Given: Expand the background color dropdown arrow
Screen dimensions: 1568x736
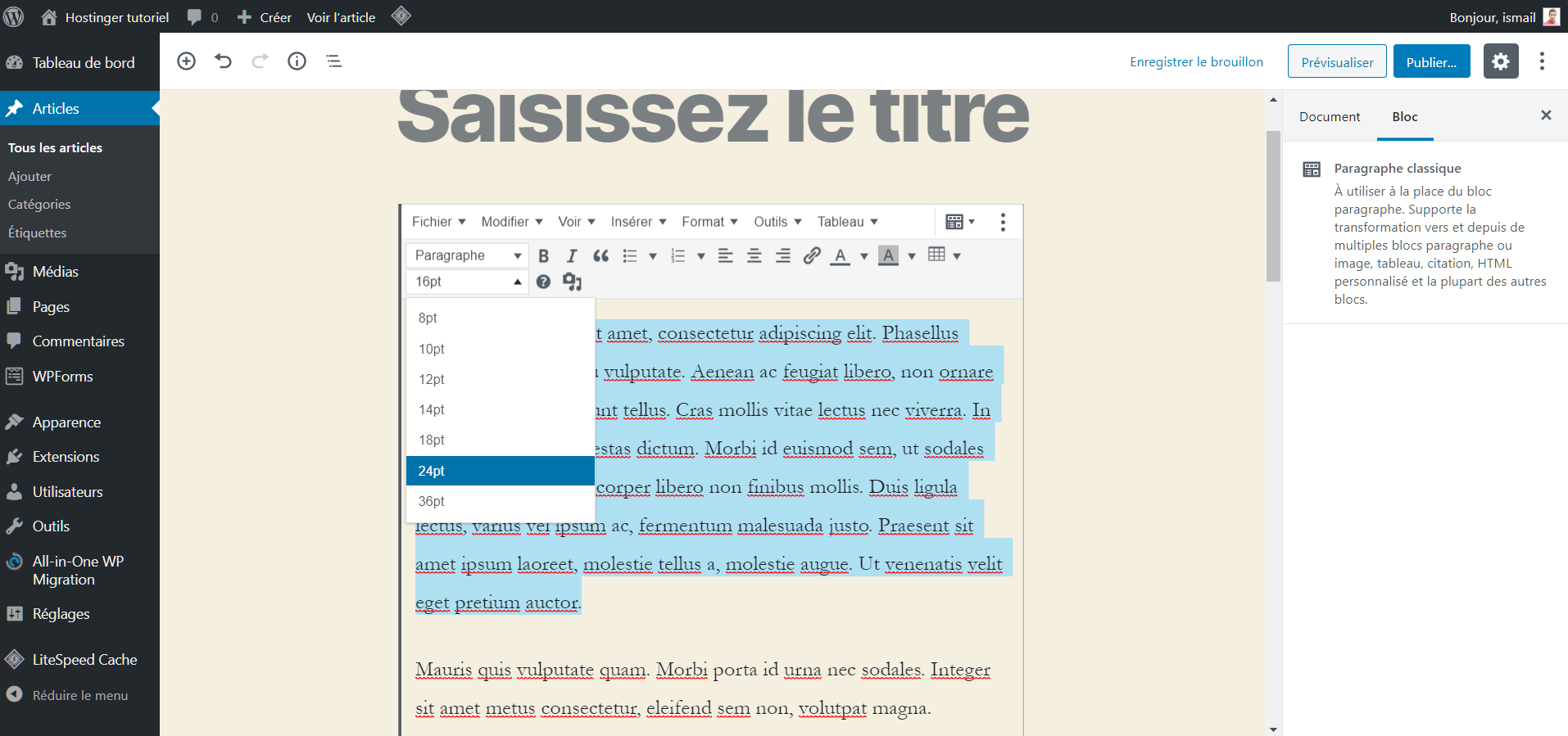Looking at the screenshot, I should tap(912, 256).
